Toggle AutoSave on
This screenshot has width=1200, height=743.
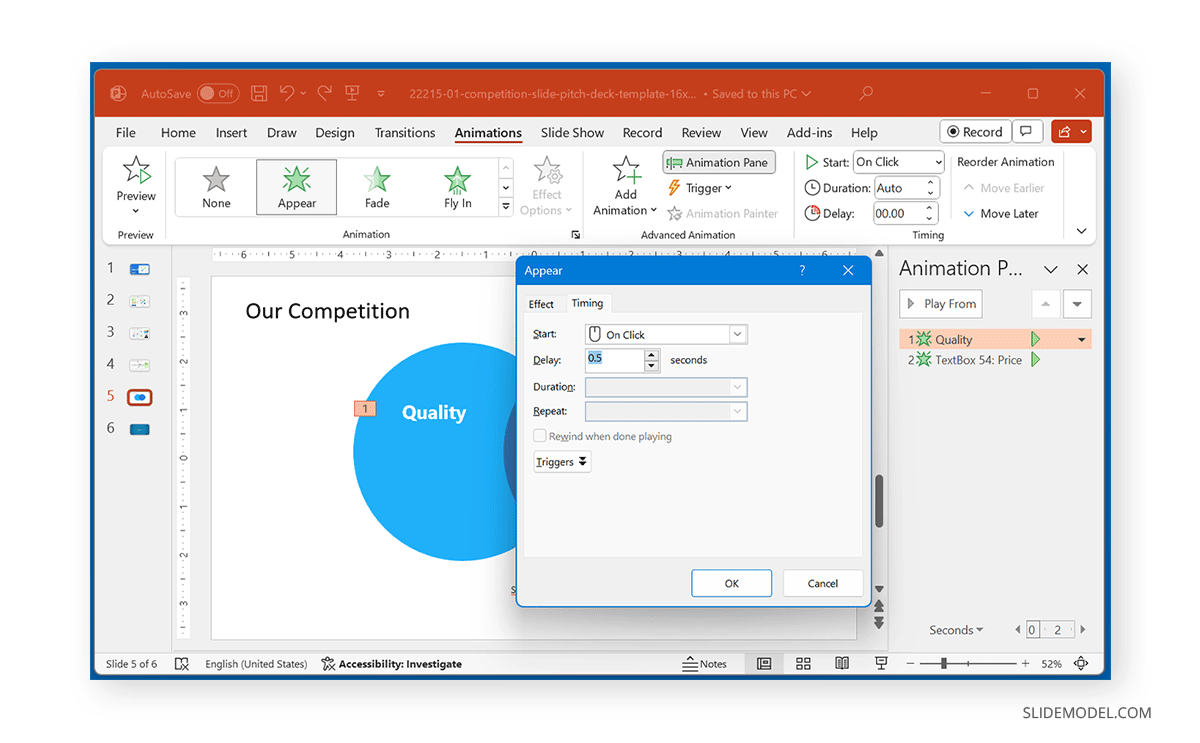pos(218,93)
